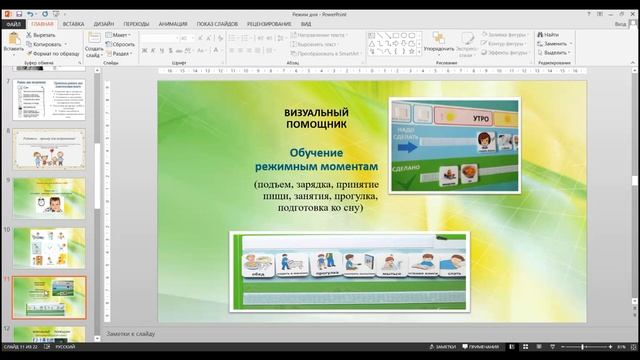Switch to АНИМАЦИЯ (Animation) tab
Screen dimensions: 640x360
coord(173,24)
